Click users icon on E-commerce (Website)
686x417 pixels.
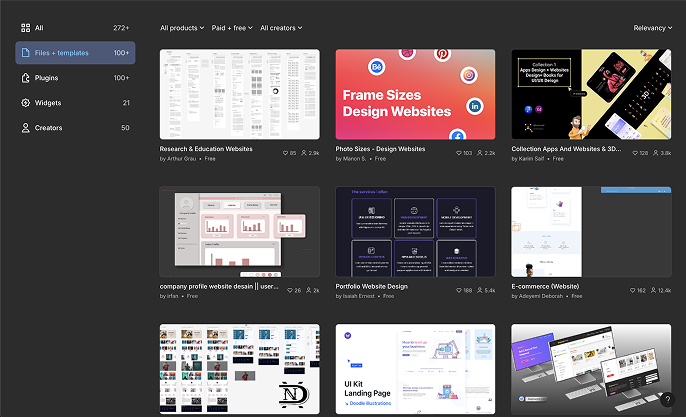pos(653,291)
